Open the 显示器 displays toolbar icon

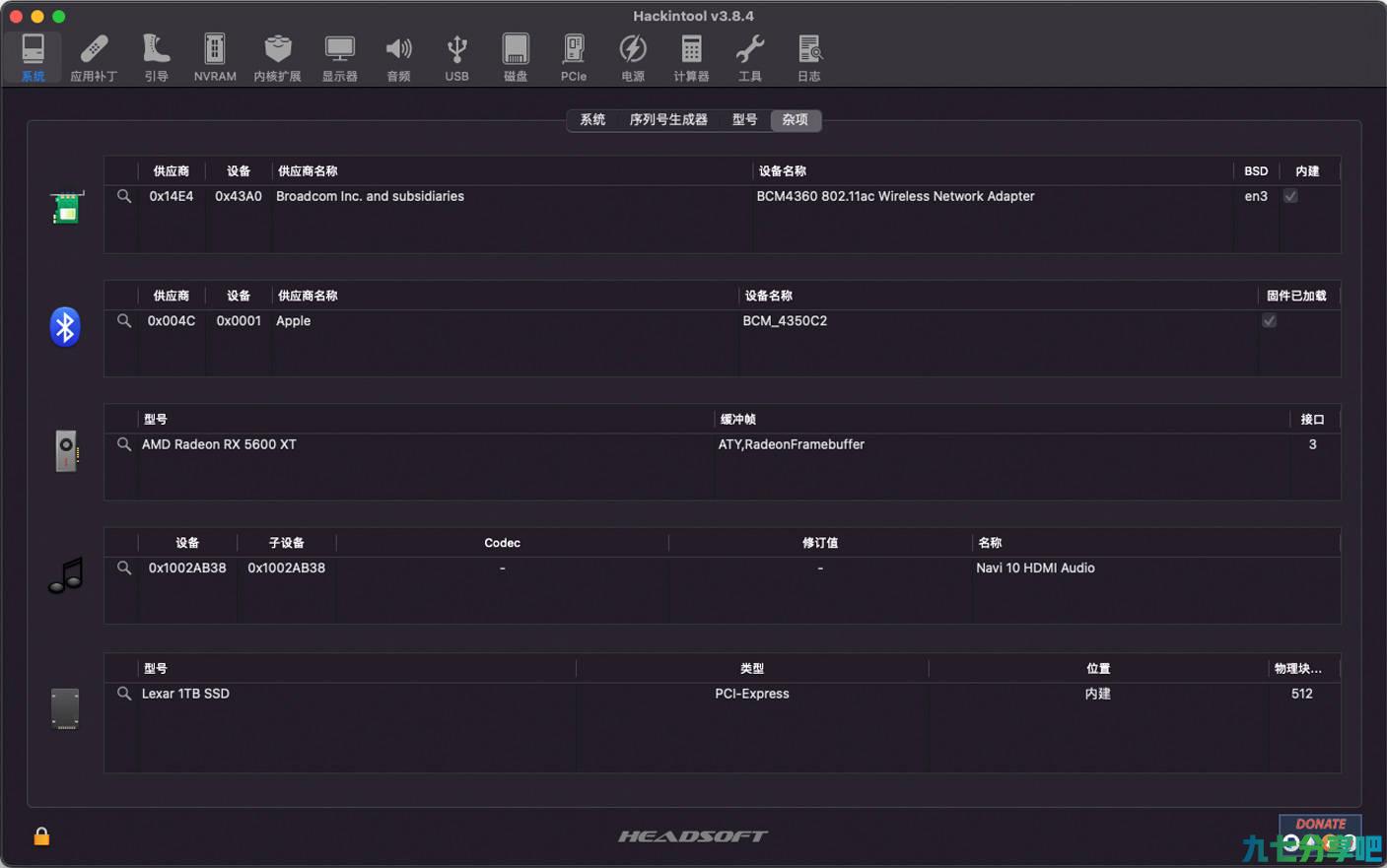pos(340,57)
